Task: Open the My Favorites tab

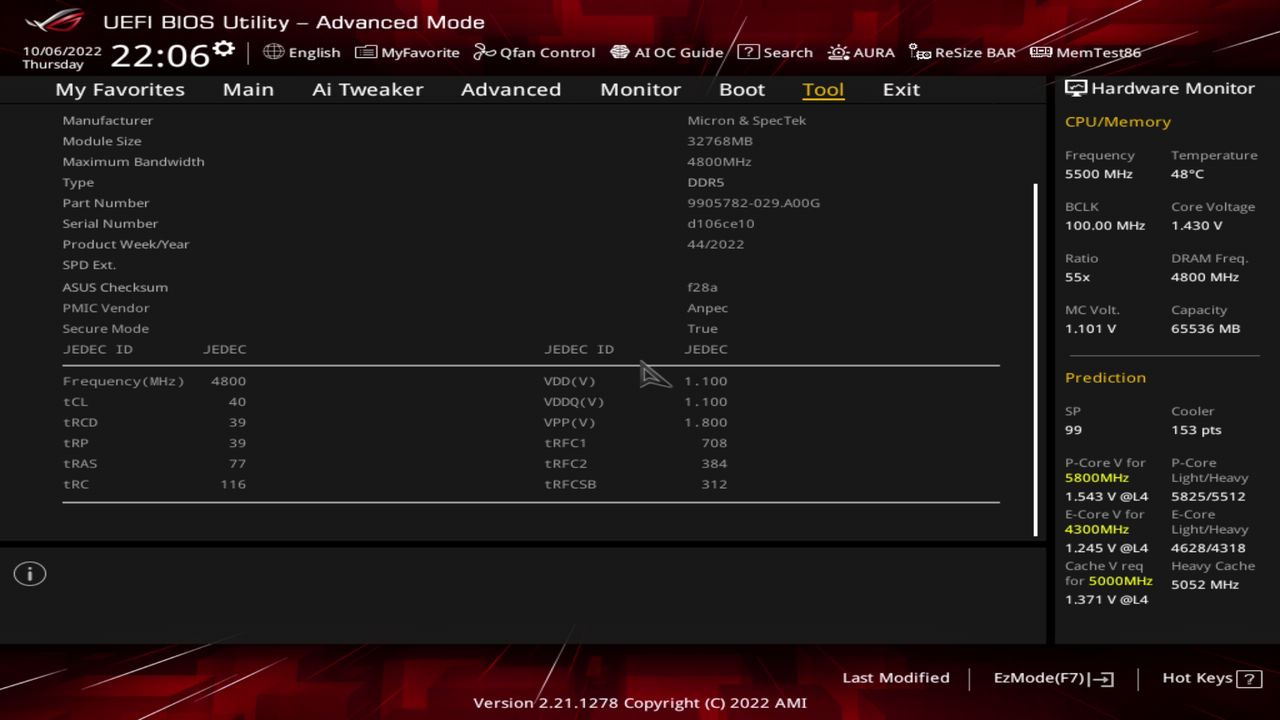Action: point(120,89)
